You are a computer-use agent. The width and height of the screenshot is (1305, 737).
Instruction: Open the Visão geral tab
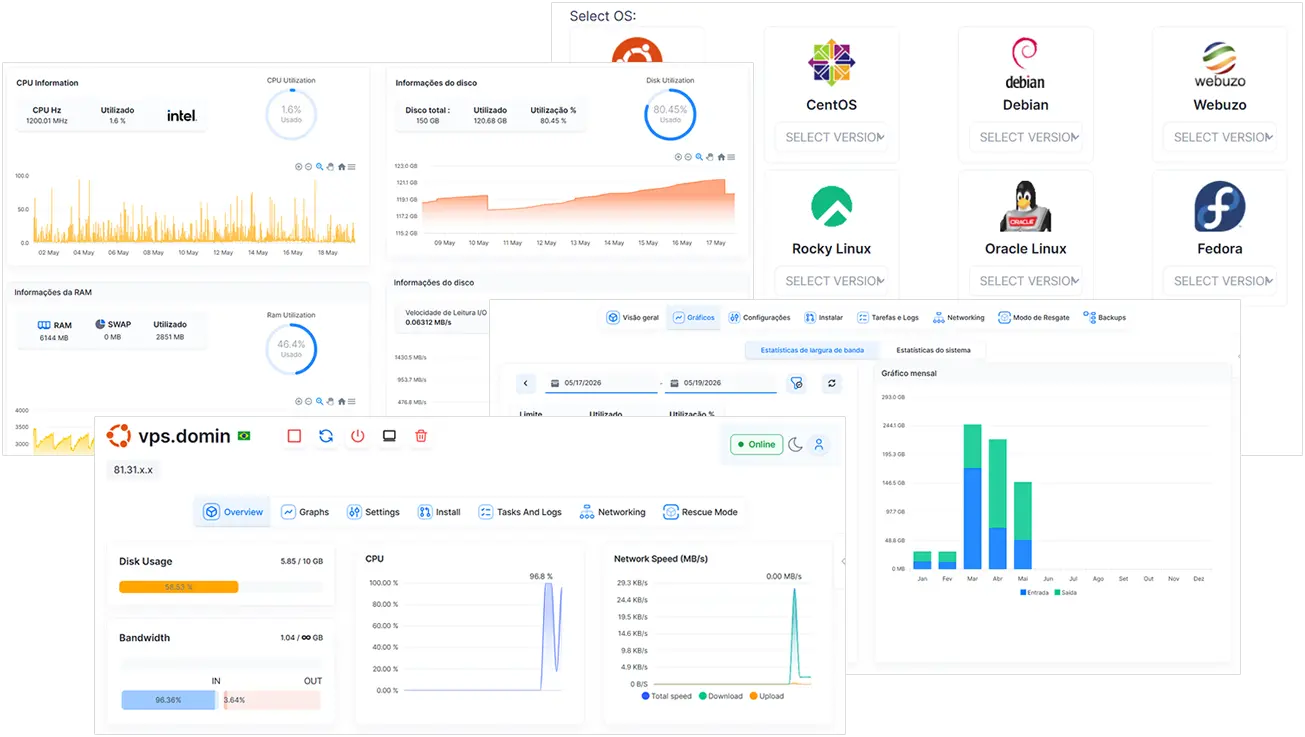632,318
